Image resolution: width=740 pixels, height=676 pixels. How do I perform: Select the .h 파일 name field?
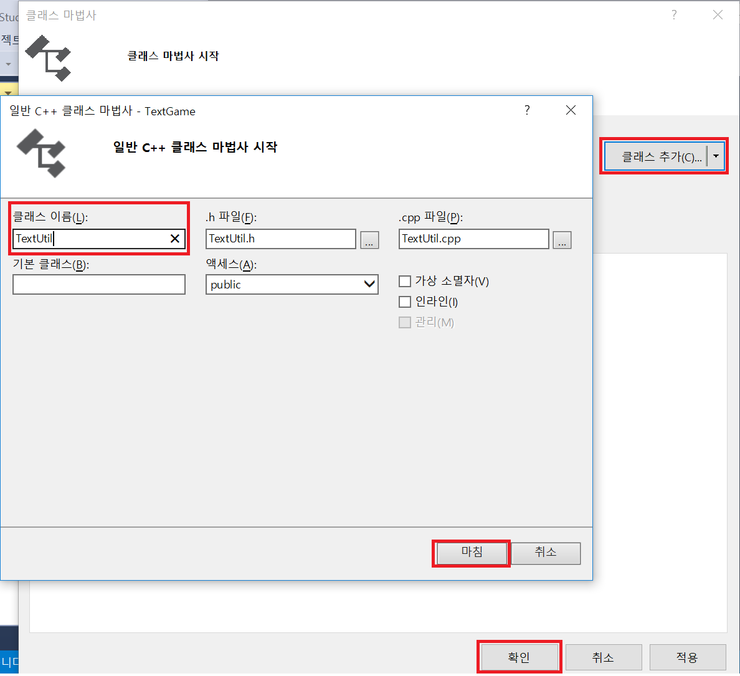coord(280,239)
